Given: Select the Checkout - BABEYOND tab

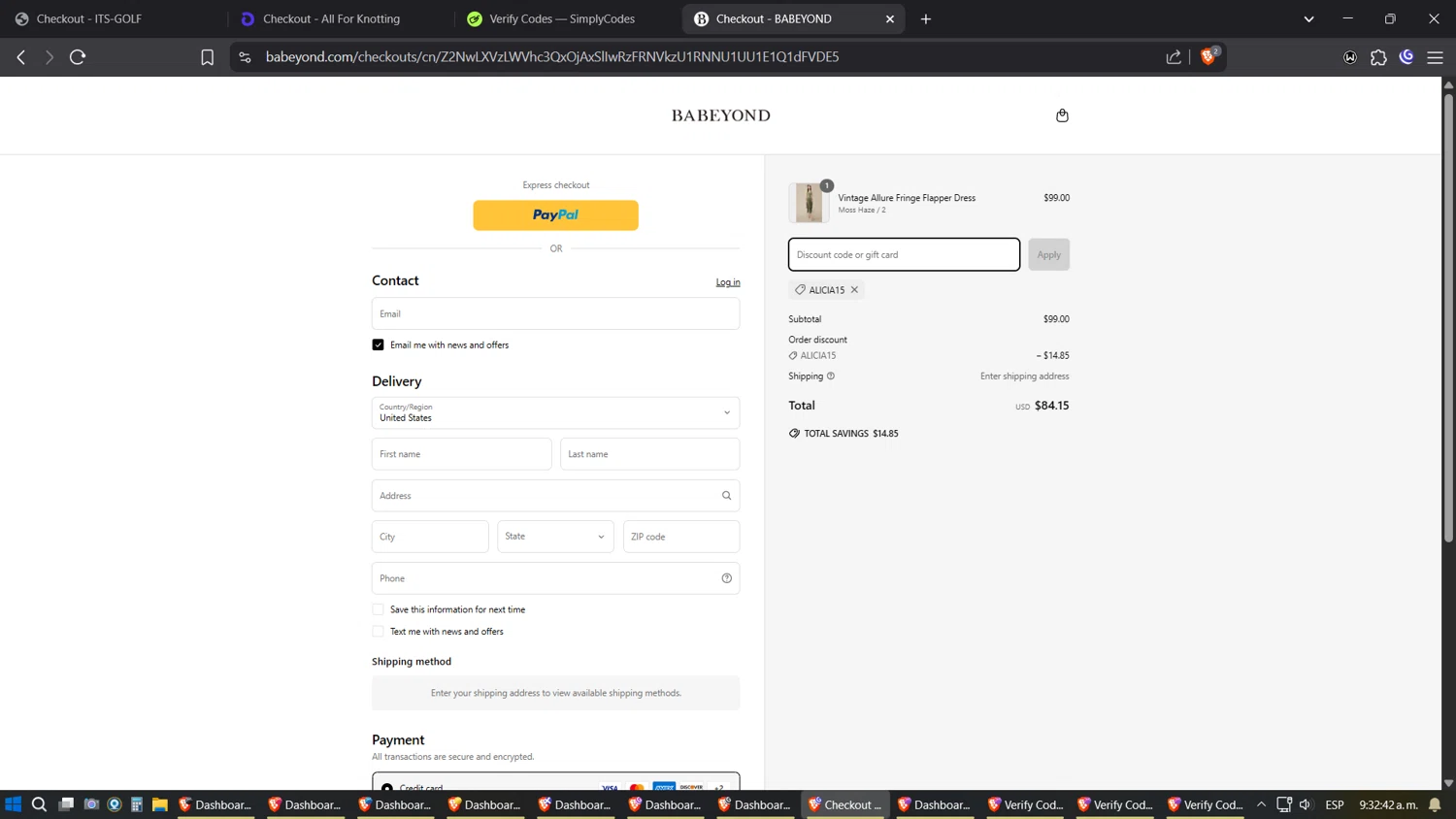Looking at the screenshot, I should (791, 18).
